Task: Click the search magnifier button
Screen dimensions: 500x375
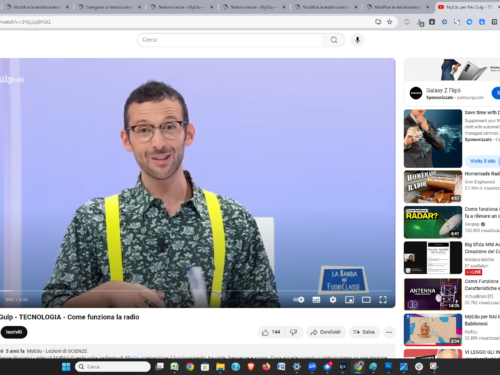Action: pyautogui.click(x=334, y=40)
